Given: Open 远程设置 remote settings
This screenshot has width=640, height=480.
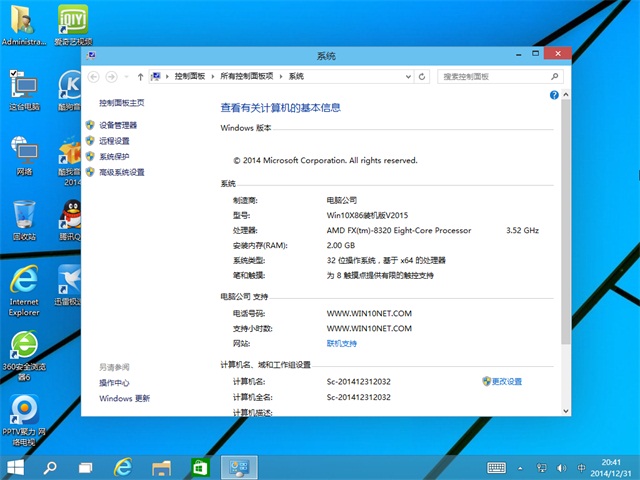Looking at the screenshot, I should tap(114, 141).
